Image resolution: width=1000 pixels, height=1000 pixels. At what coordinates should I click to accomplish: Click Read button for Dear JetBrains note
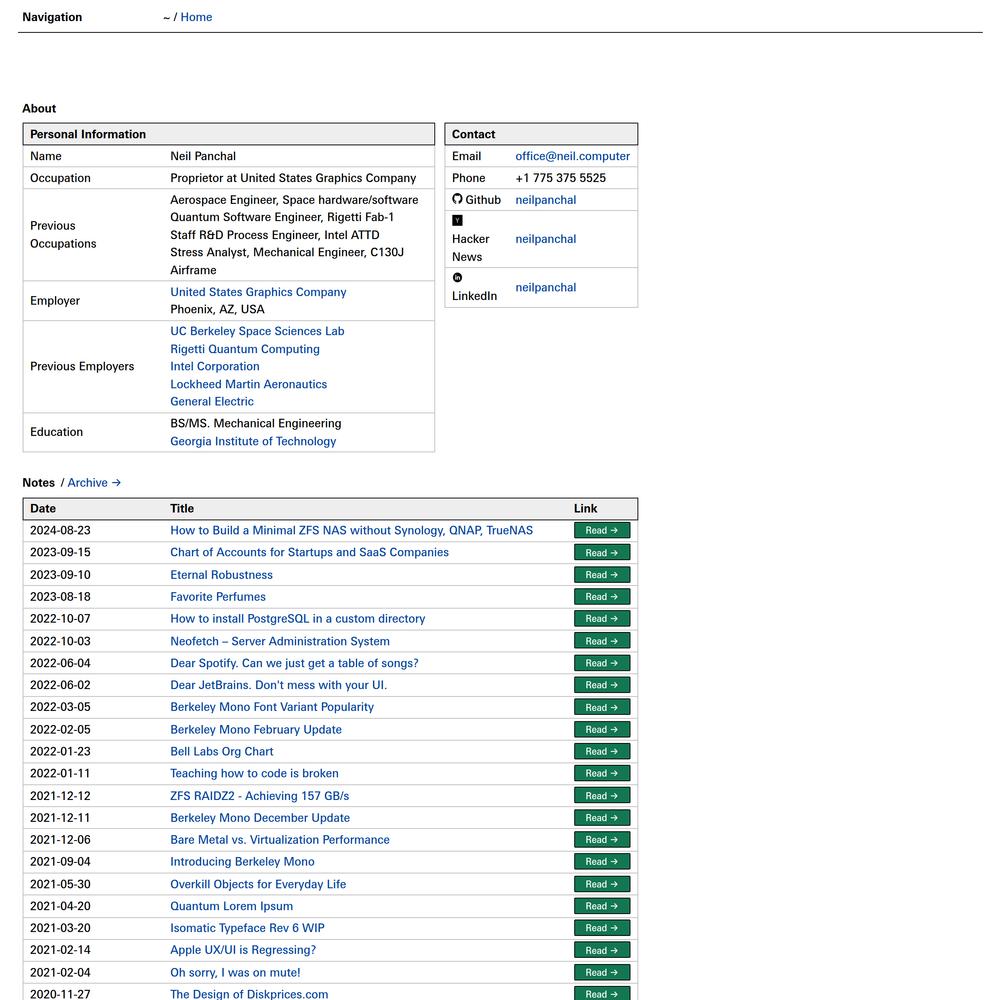(602, 685)
